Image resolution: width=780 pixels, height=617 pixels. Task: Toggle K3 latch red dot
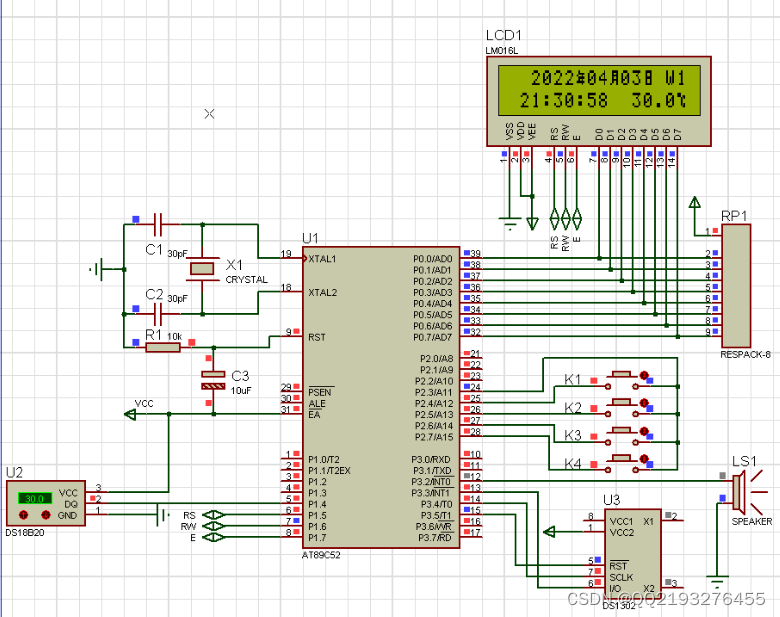coord(644,431)
